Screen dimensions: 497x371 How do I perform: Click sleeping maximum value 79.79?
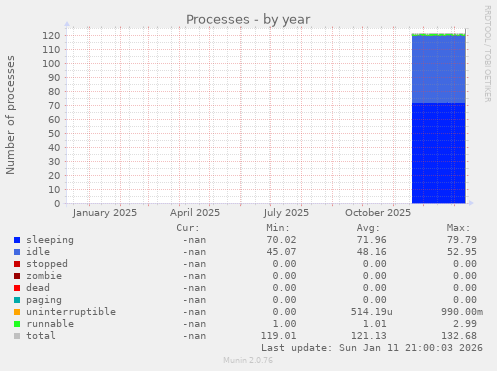click(462, 240)
